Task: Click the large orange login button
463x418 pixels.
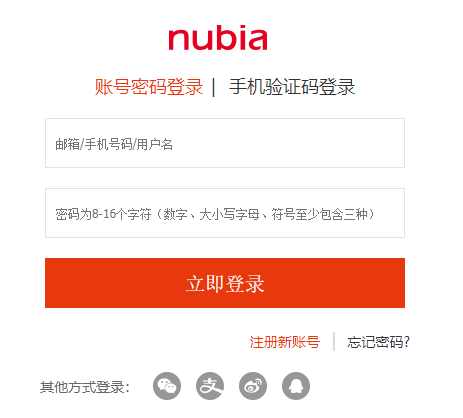Action: (x=225, y=283)
